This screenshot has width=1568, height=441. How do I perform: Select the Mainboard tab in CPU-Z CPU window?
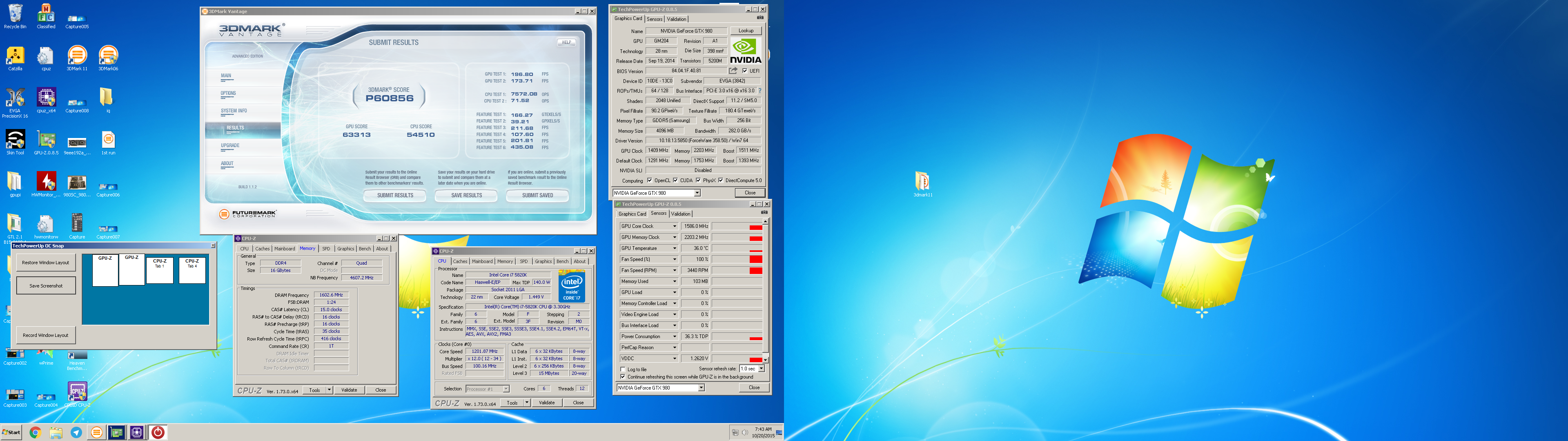(x=482, y=261)
